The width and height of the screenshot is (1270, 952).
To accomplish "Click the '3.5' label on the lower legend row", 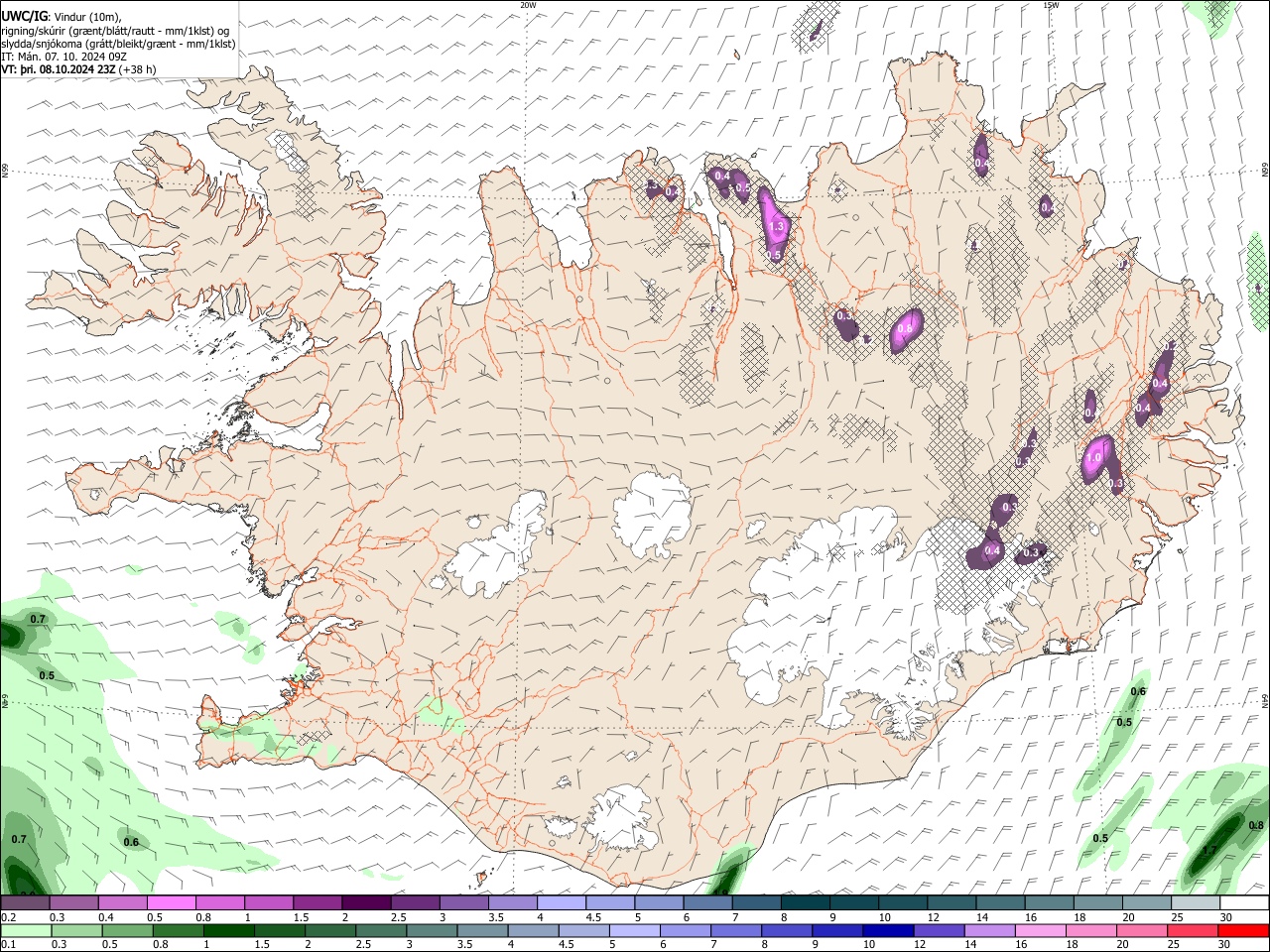I will point(463,944).
